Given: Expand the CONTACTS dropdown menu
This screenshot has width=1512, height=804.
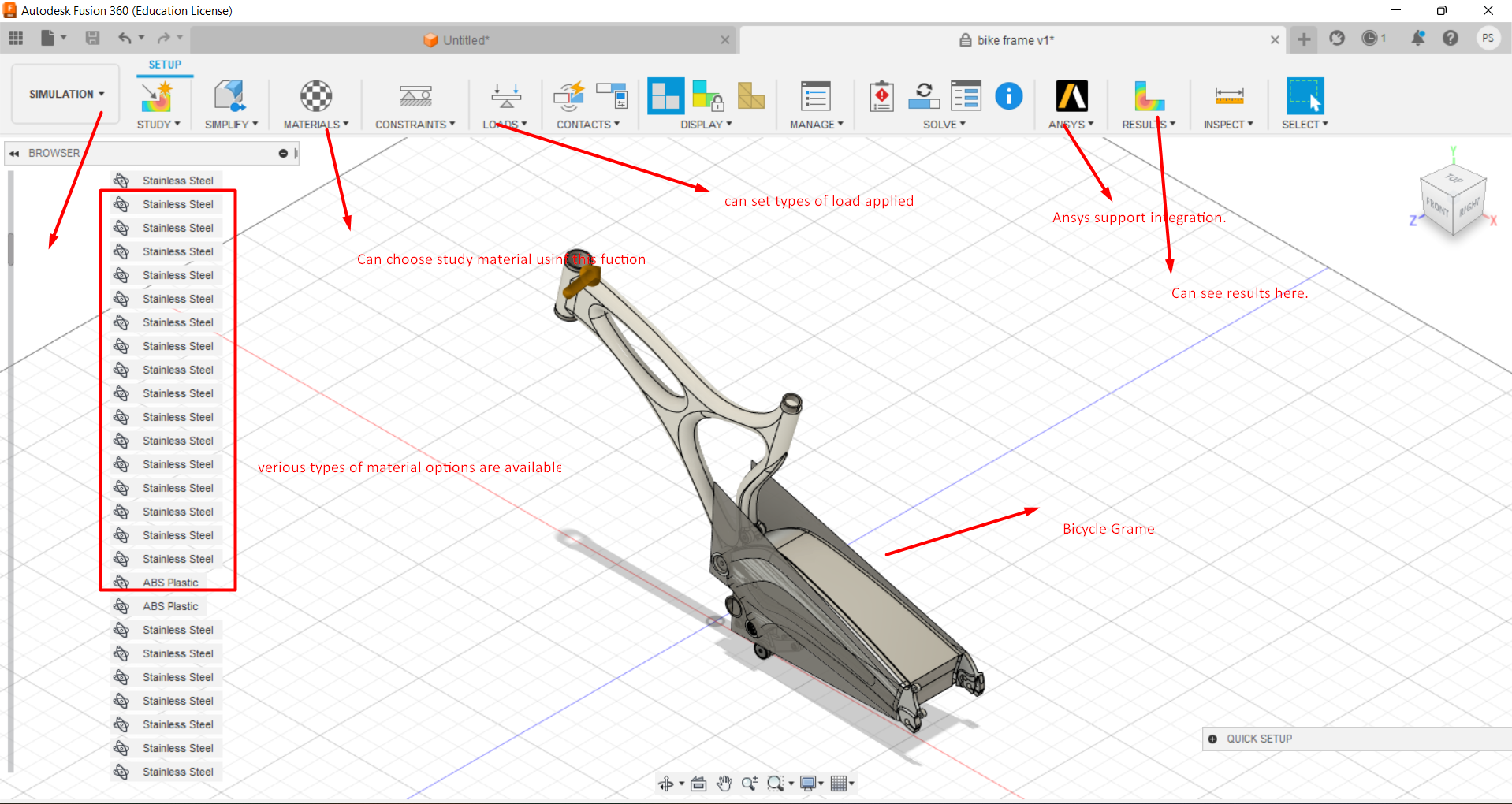Looking at the screenshot, I should tap(588, 125).
